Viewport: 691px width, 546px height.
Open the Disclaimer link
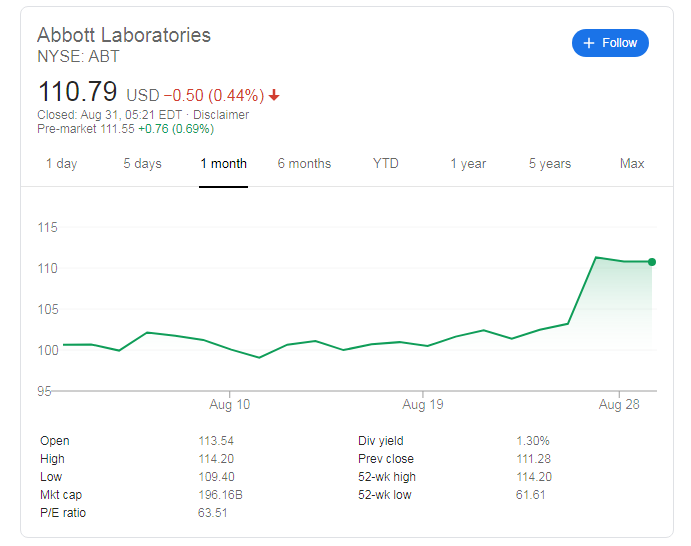(221, 115)
